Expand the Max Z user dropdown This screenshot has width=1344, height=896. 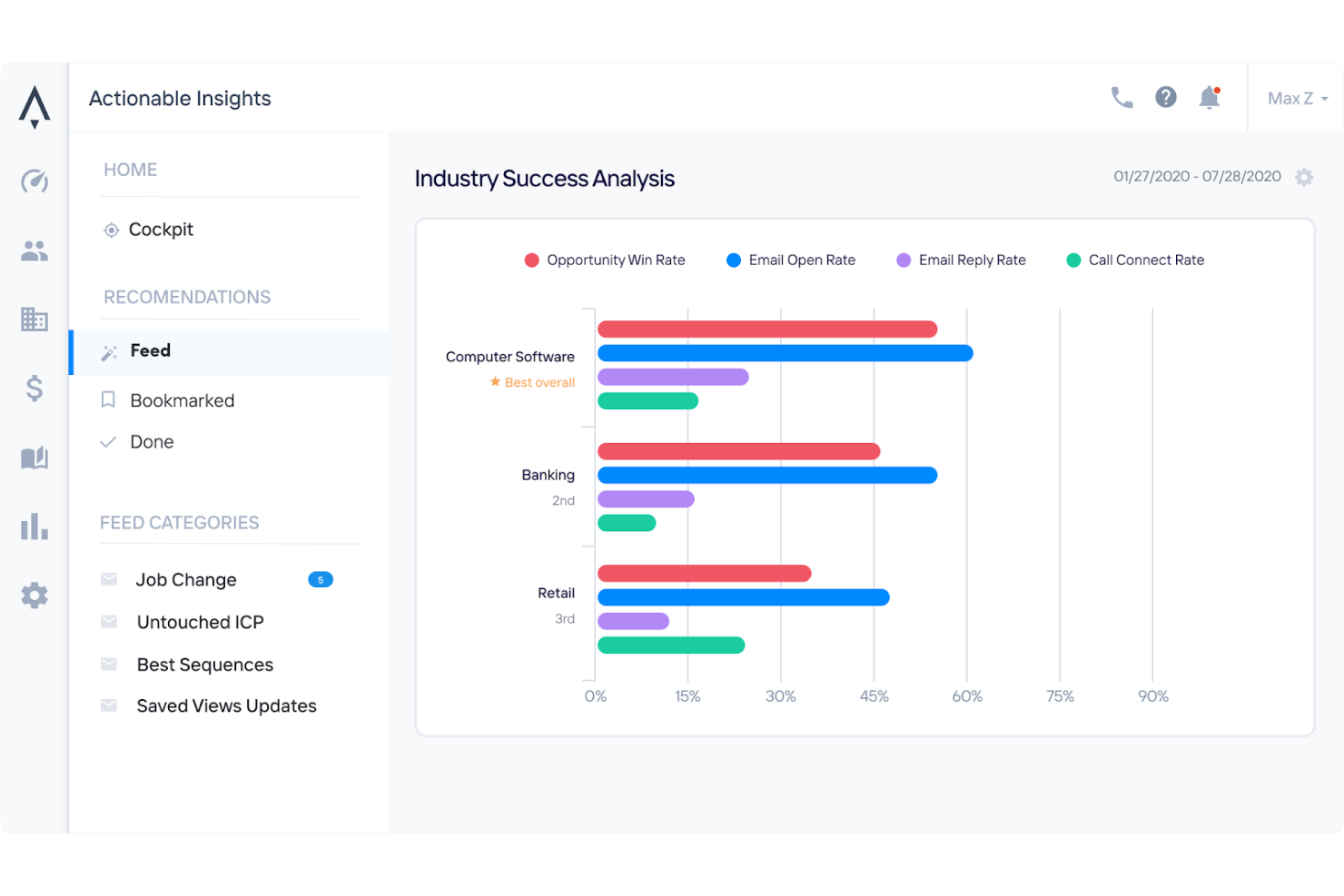click(1297, 99)
